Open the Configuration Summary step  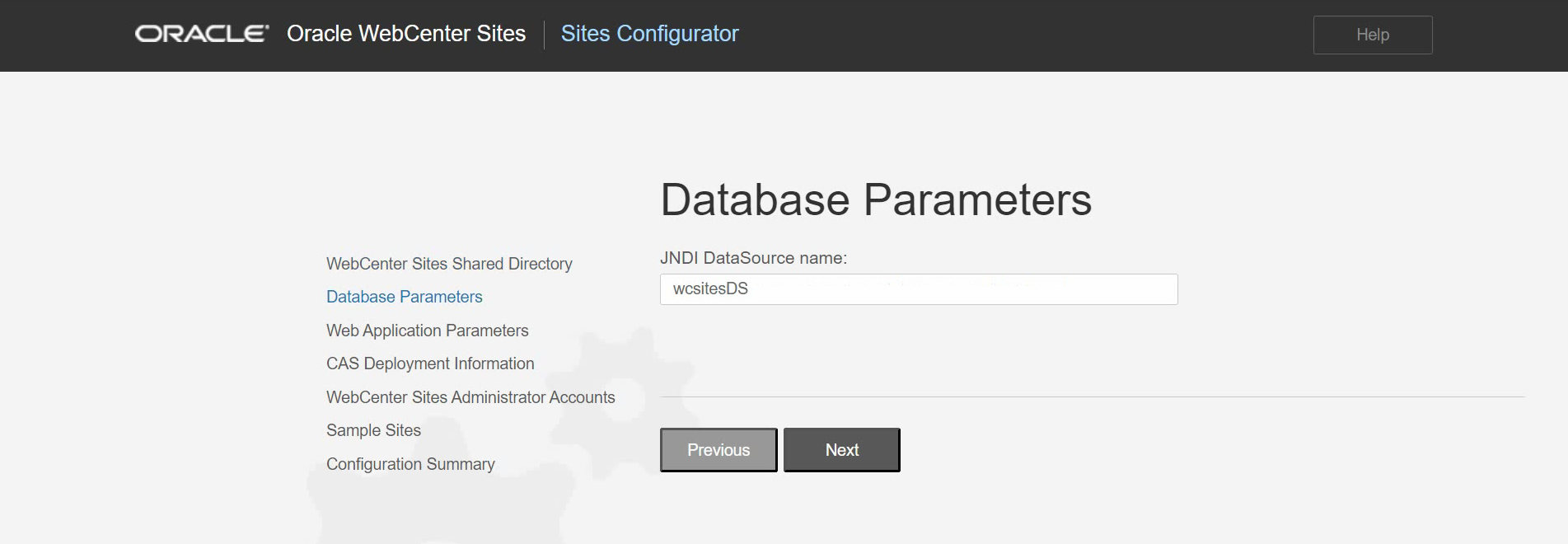[x=410, y=464]
